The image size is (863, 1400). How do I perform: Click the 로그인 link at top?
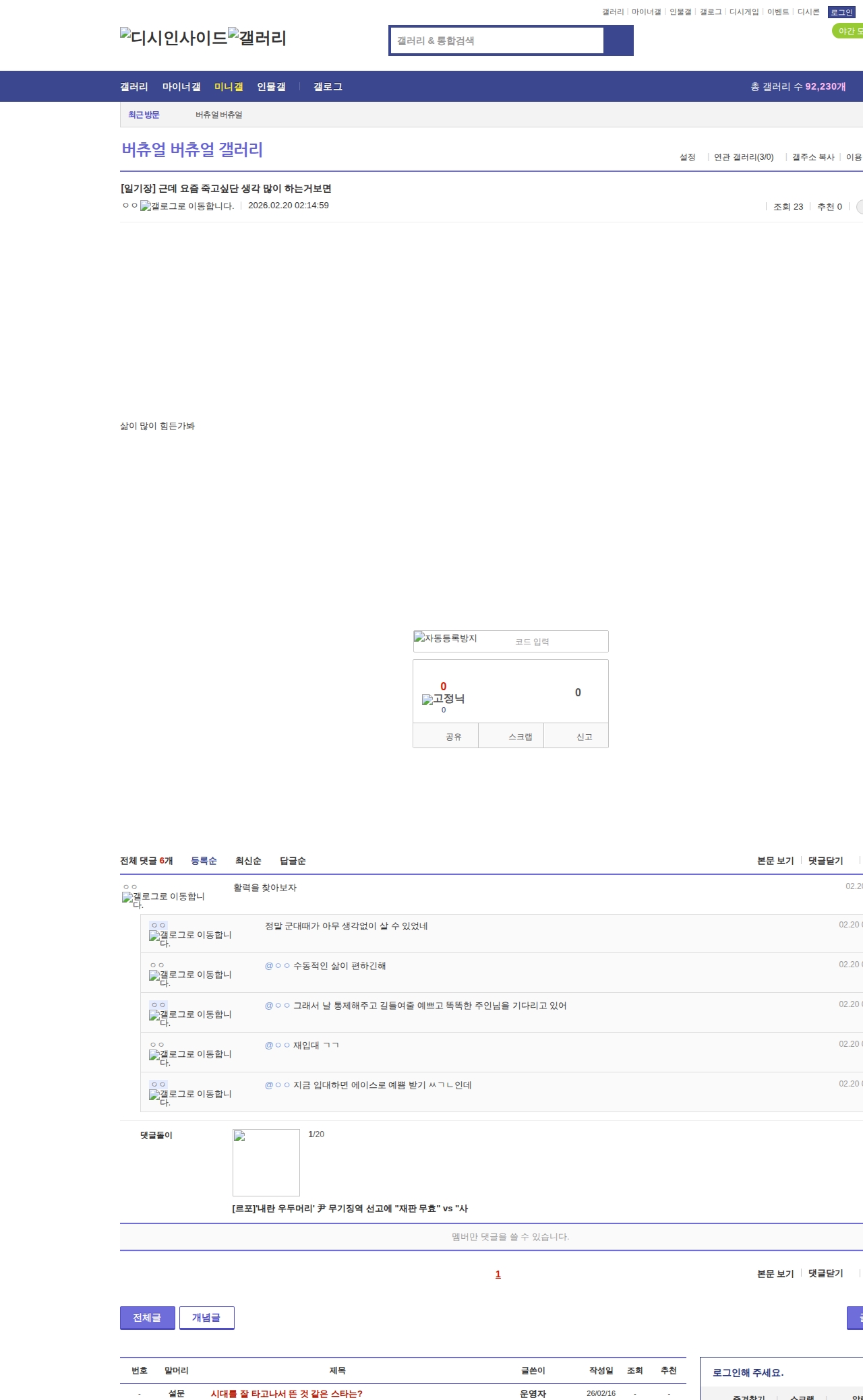tap(841, 12)
